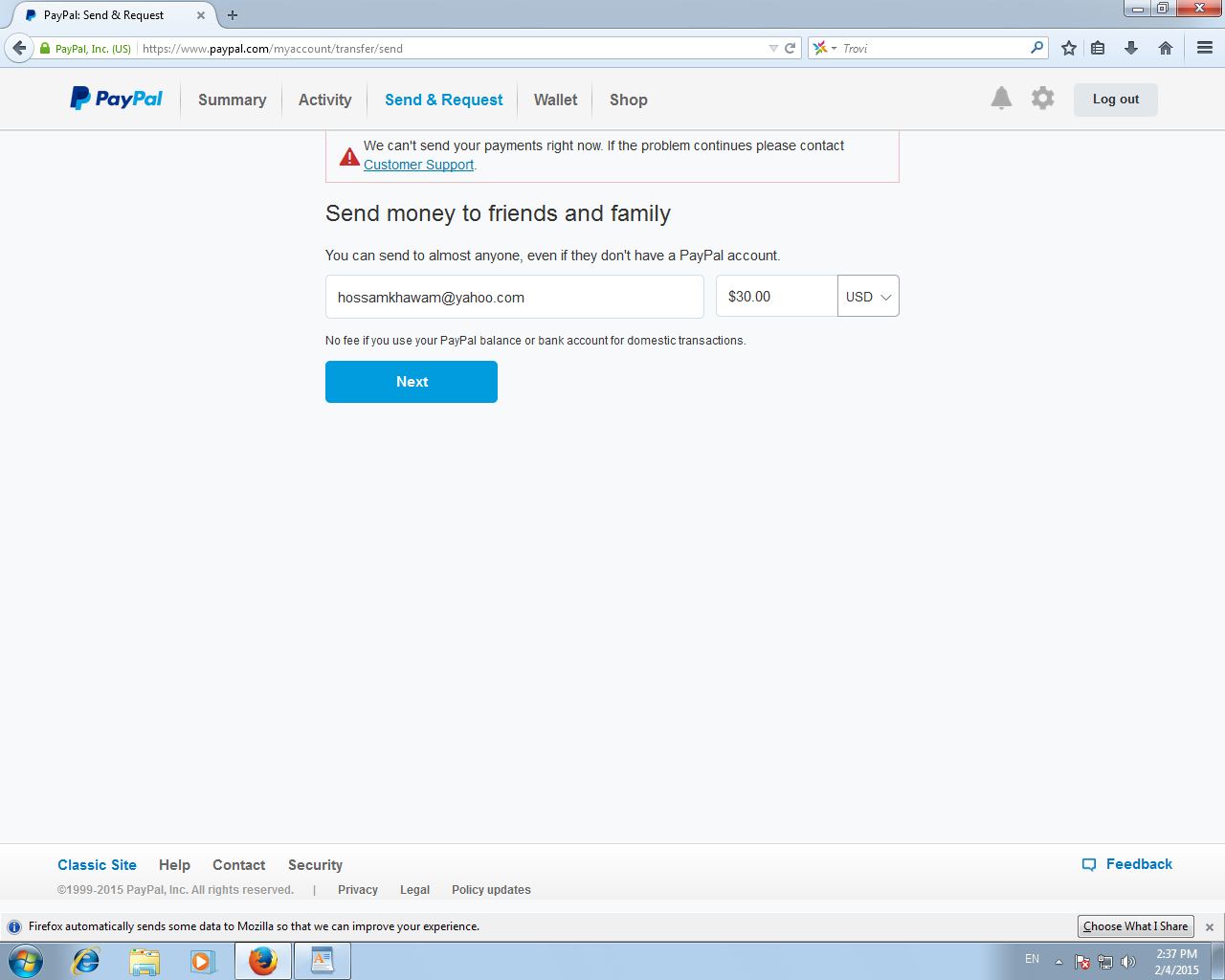Click the green padlock site identity
The image size is (1225, 980).
tap(44, 48)
